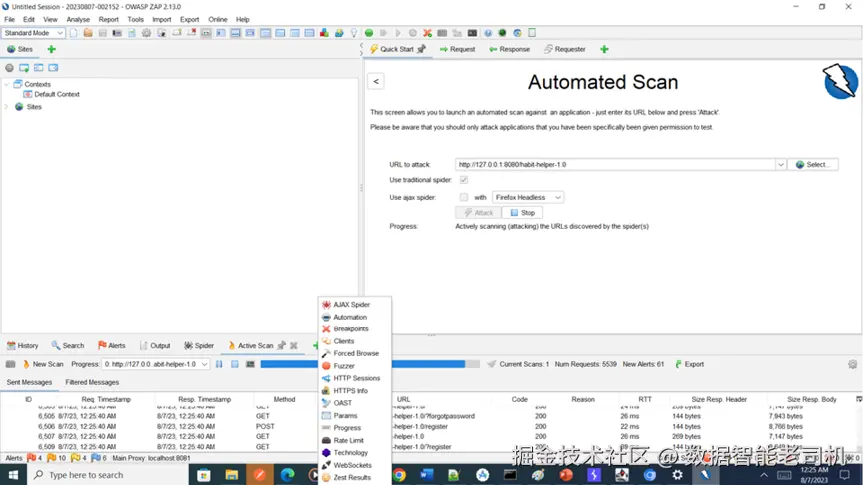Unpin the Quick Start tab
This screenshot has width=863, height=485.
coord(422,49)
